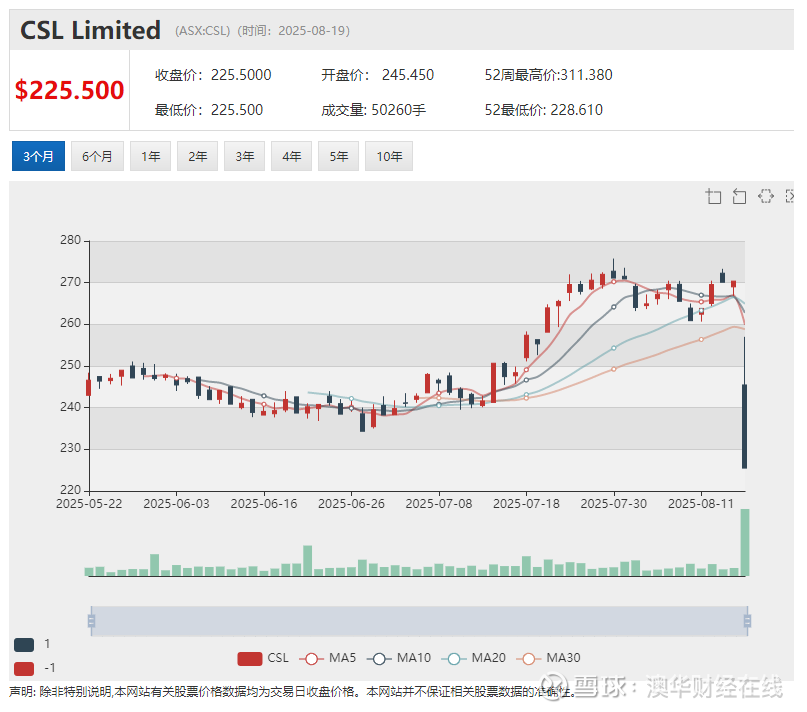The image size is (807, 712).
Task: Grab the right data zoom slider handle
Action: click(x=747, y=621)
